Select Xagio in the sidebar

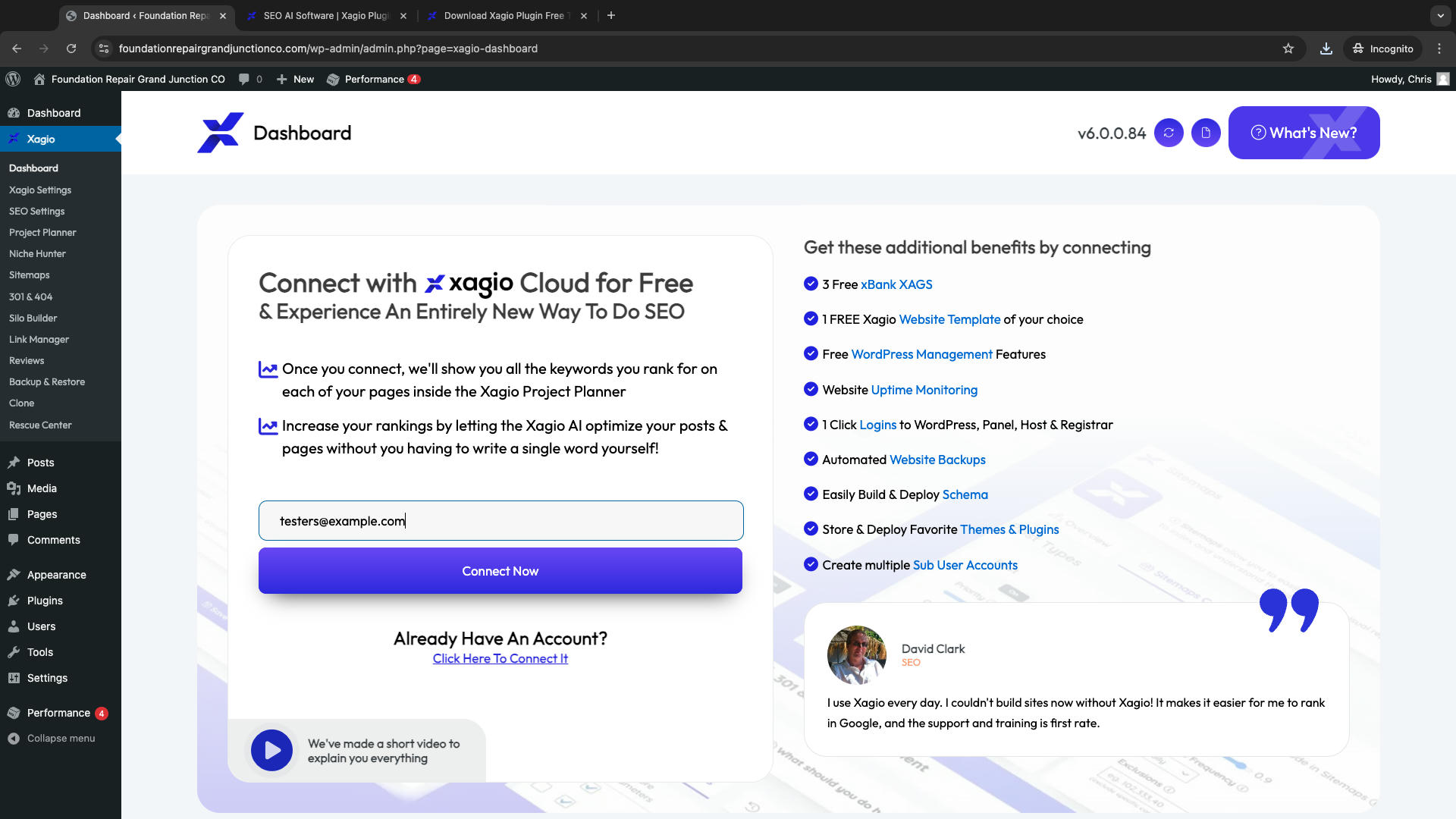[61, 139]
